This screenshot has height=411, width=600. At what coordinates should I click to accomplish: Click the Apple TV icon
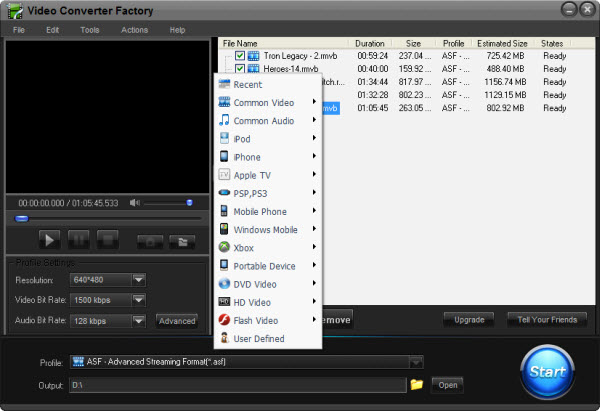click(224, 175)
